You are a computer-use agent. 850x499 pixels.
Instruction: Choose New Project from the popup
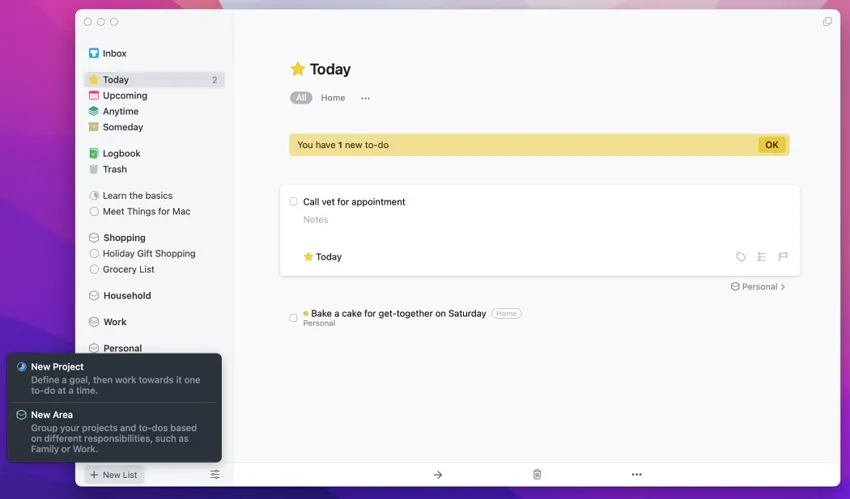114,378
